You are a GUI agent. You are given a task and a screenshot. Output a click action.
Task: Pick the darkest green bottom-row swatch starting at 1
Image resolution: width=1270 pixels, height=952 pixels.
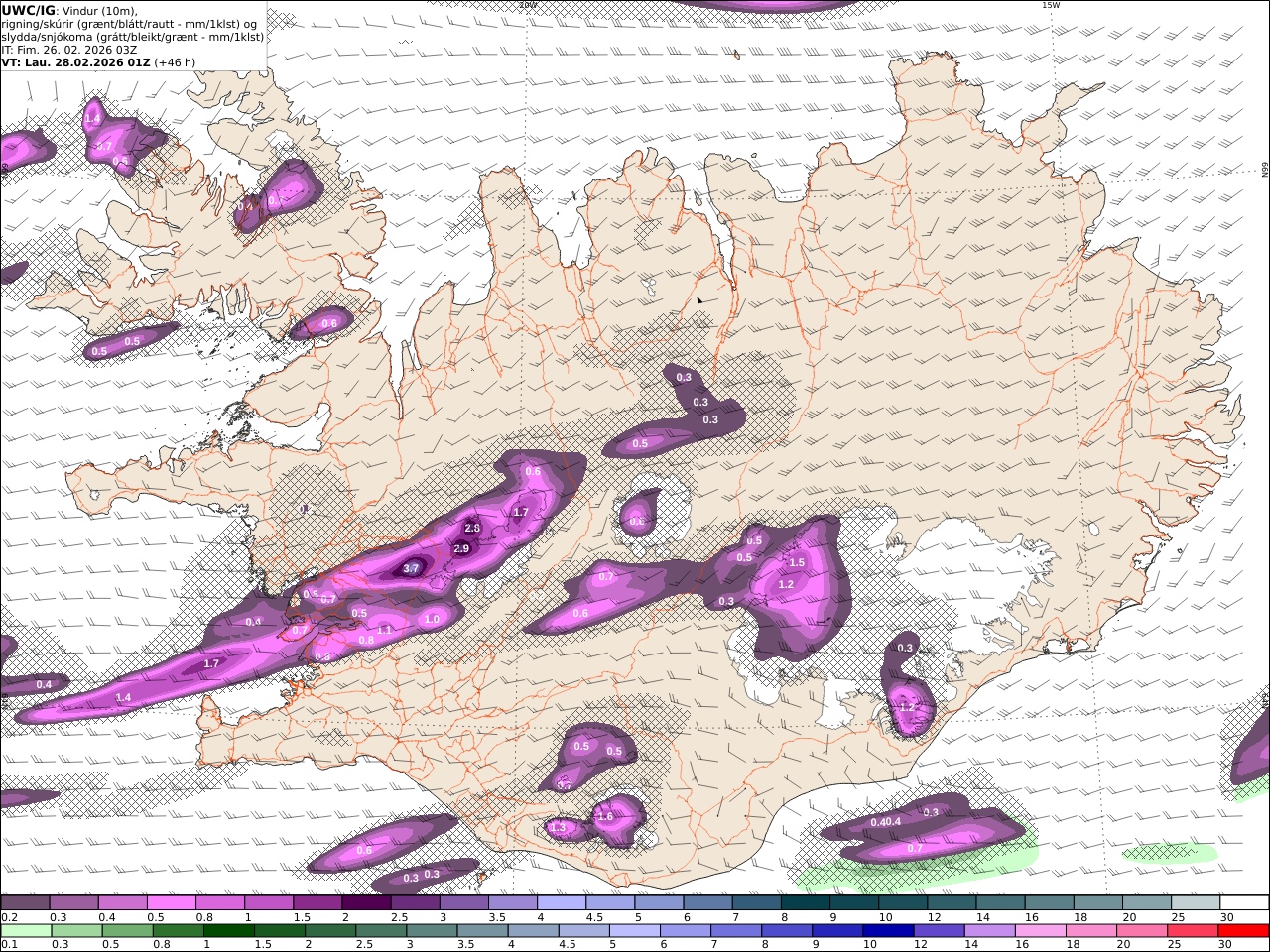pos(229,930)
